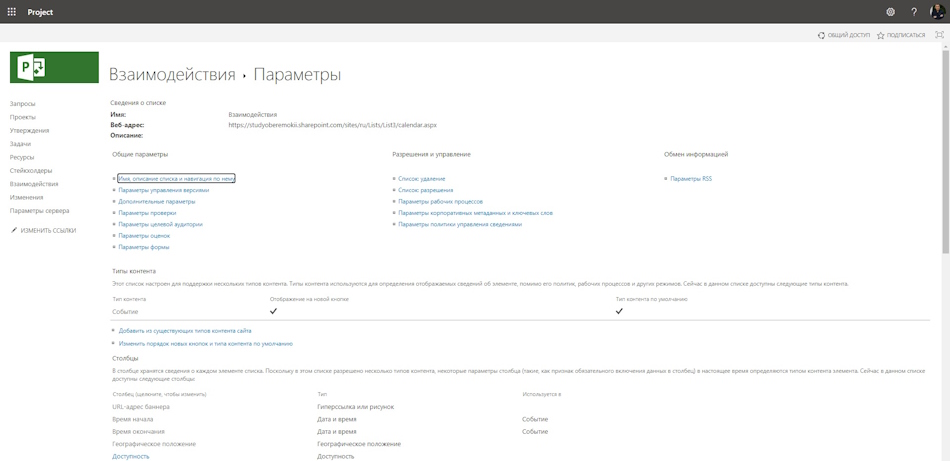Click Список: удаление link
The height and width of the screenshot is (461, 950).
point(422,179)
